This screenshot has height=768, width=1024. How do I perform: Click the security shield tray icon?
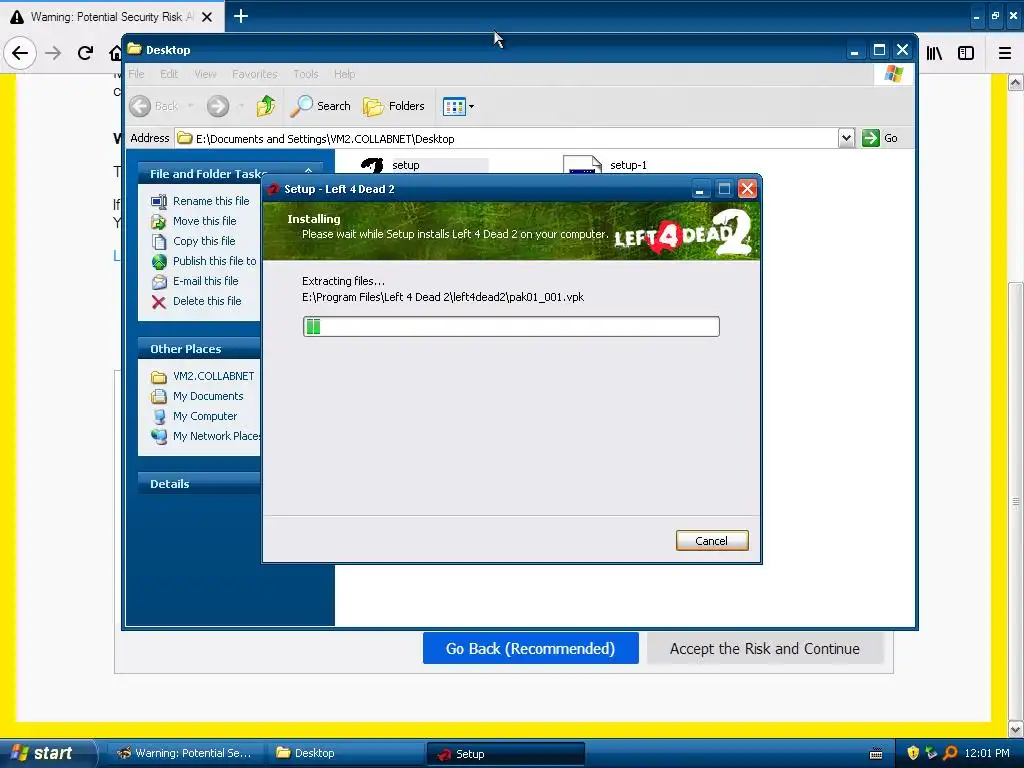click(913, 753)
